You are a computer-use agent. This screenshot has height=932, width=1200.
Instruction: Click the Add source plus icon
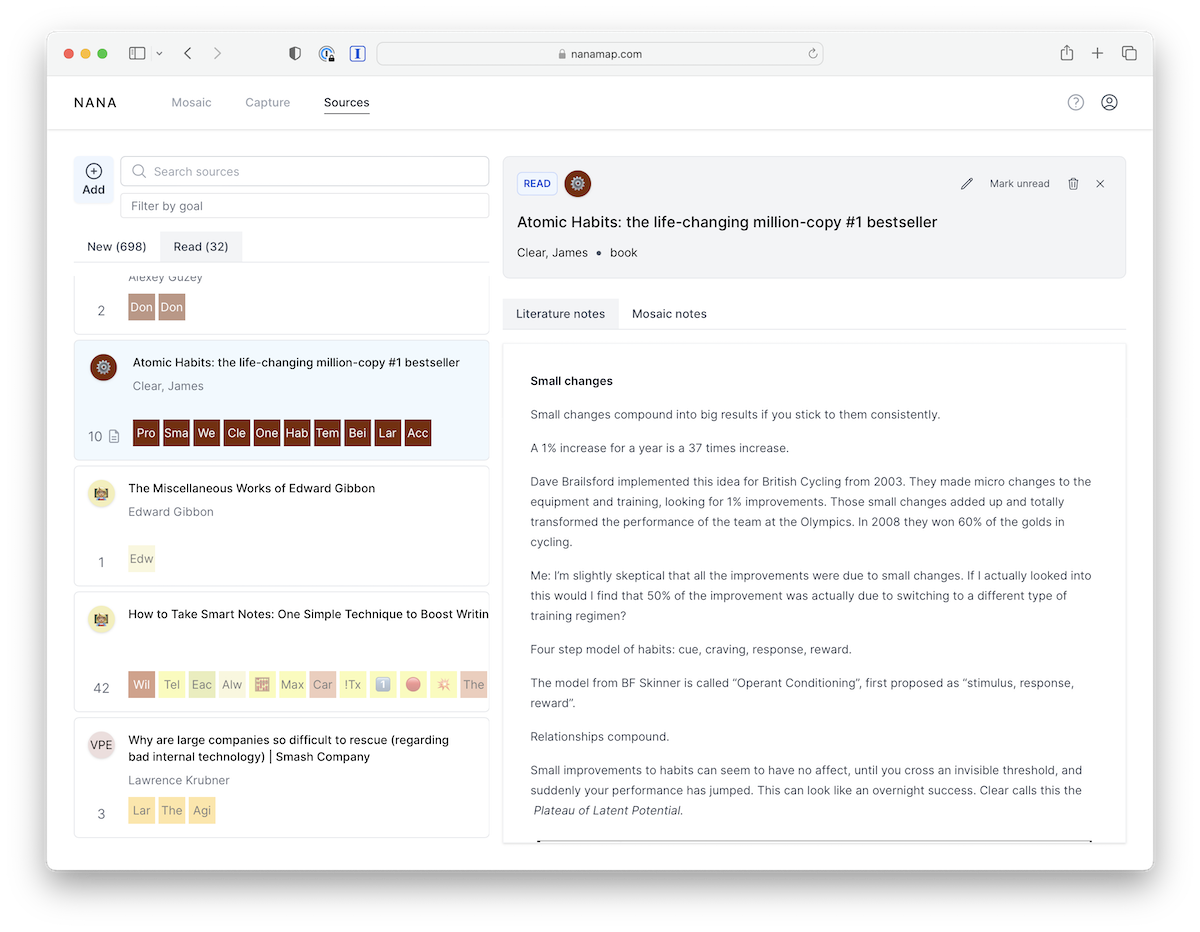[94, 171]
